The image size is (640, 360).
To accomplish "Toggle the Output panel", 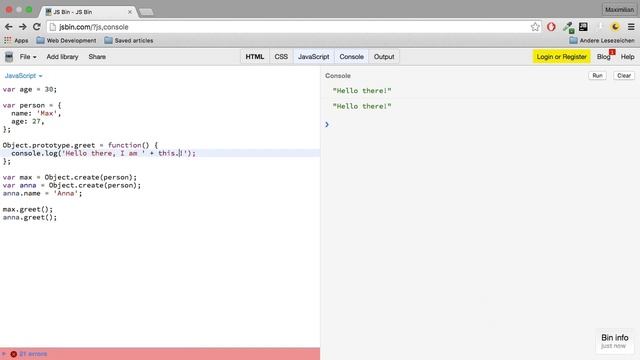I will point(384,57).
